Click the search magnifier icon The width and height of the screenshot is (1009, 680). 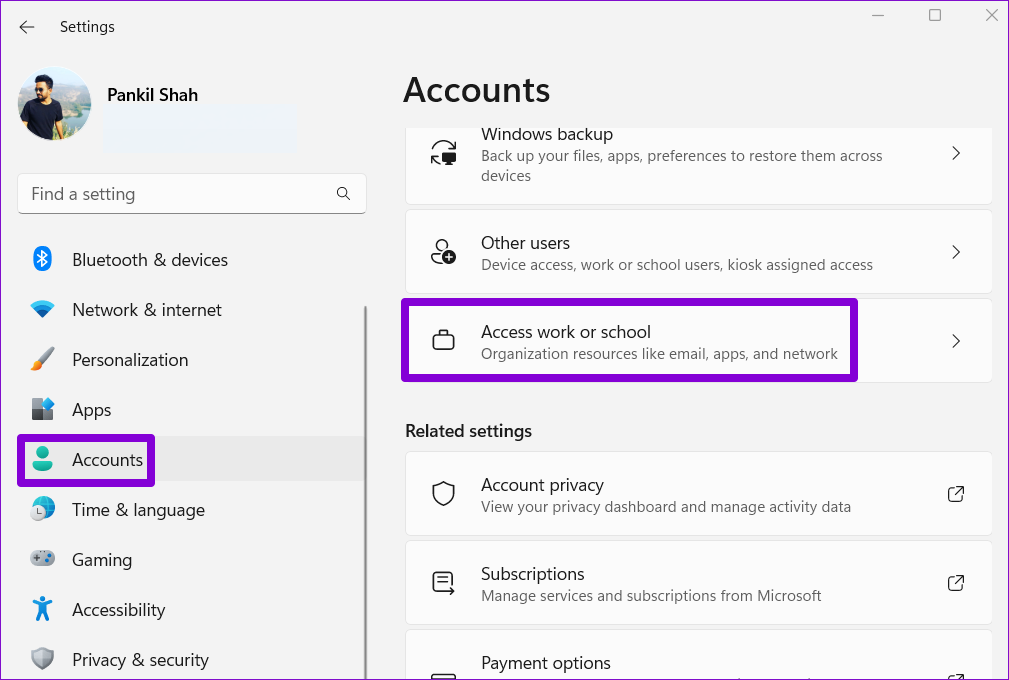point(344,194)
